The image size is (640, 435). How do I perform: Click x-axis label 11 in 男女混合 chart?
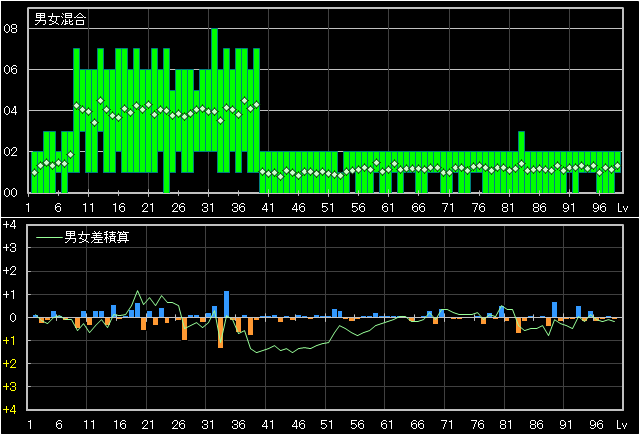(x=88, y=208)
